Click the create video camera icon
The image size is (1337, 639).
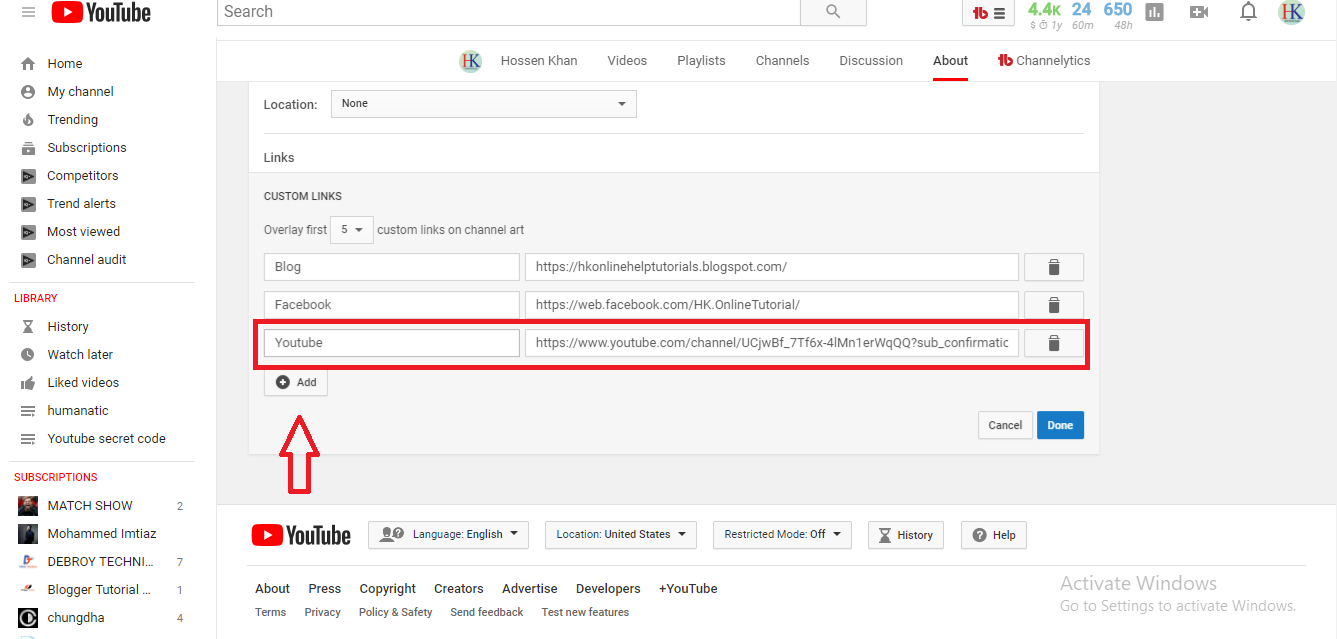(x=1199, y=12)
